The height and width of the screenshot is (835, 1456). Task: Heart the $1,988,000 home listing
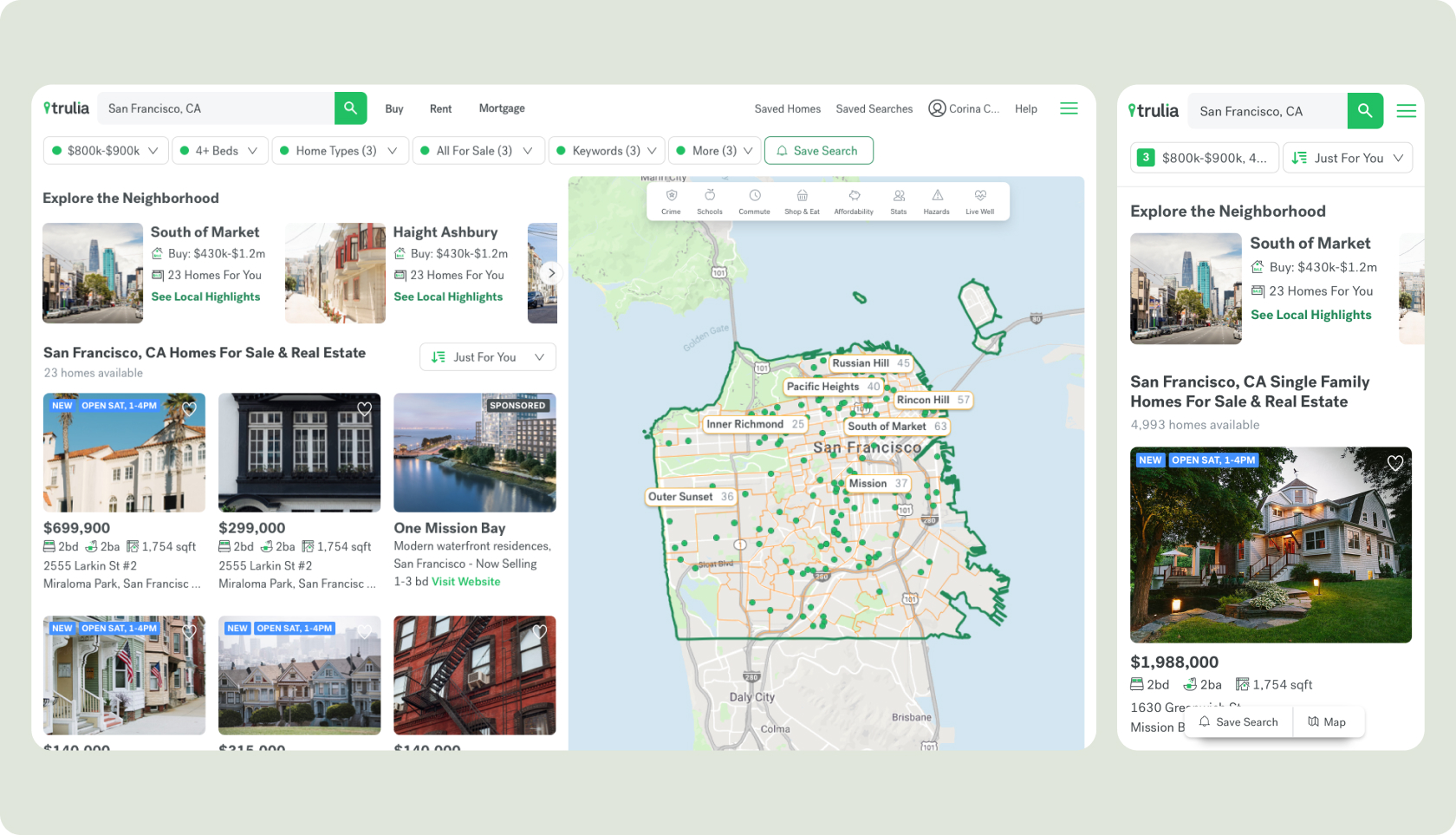pos(1394,463)
